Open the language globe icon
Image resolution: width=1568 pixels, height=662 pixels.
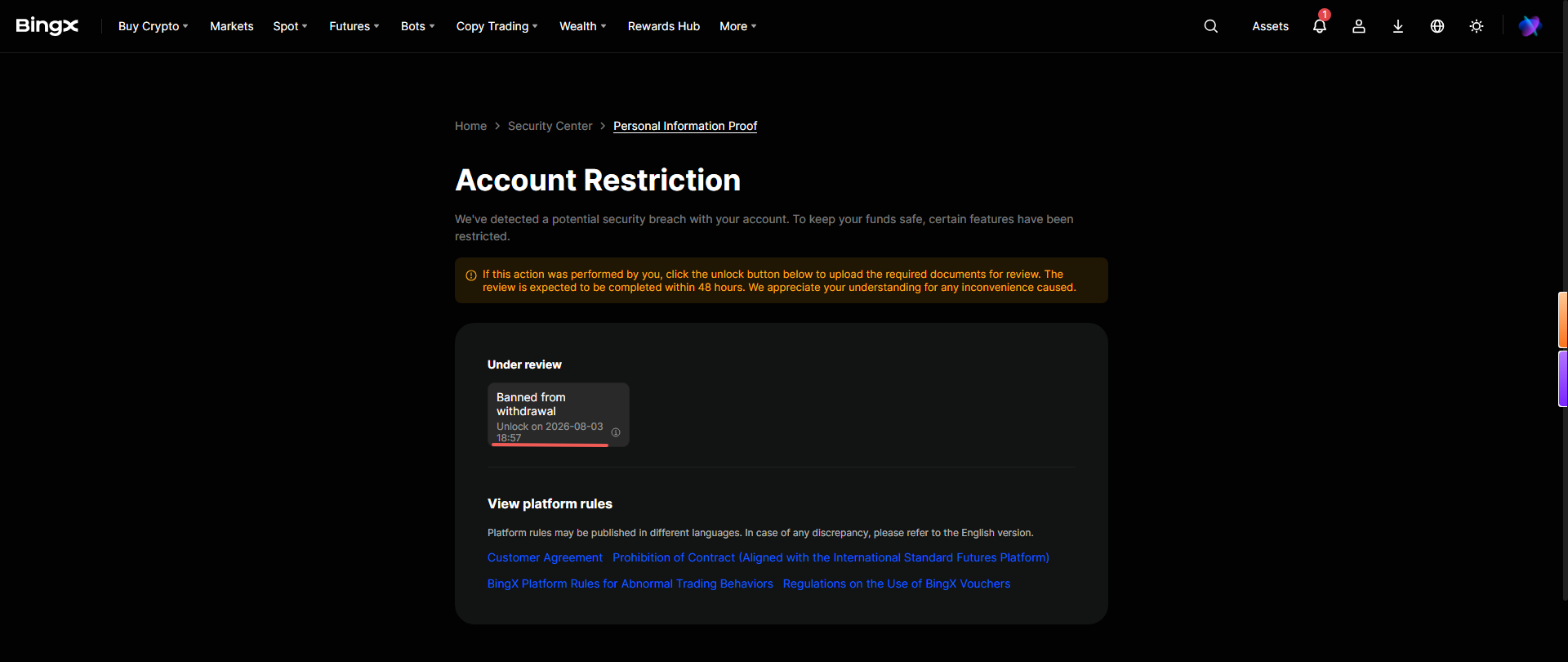(1437, 26)
